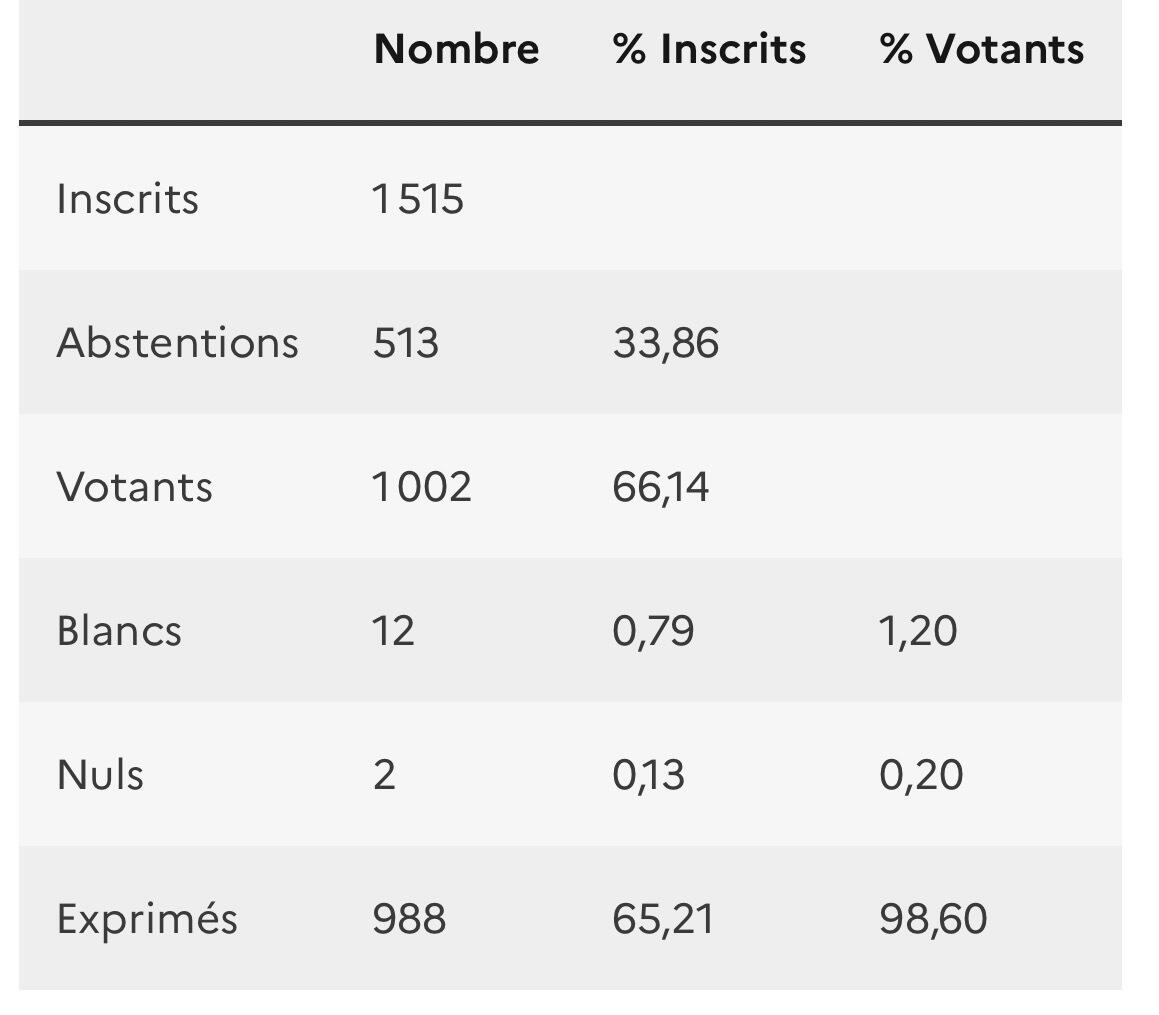This screenshot has width=1159, height=1015.
Task: Click the Nuls % Votants value 0,20
Action: point(921,775)
